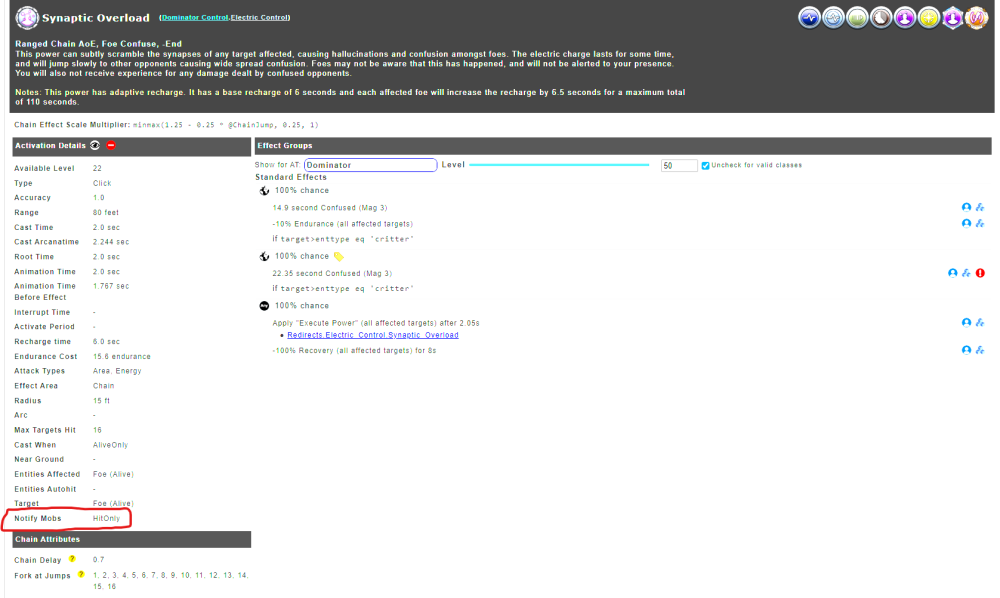Click the brown clock icon in header
Image resolution: width=1000 pixels, height=598 pixels.
point(881,18)
